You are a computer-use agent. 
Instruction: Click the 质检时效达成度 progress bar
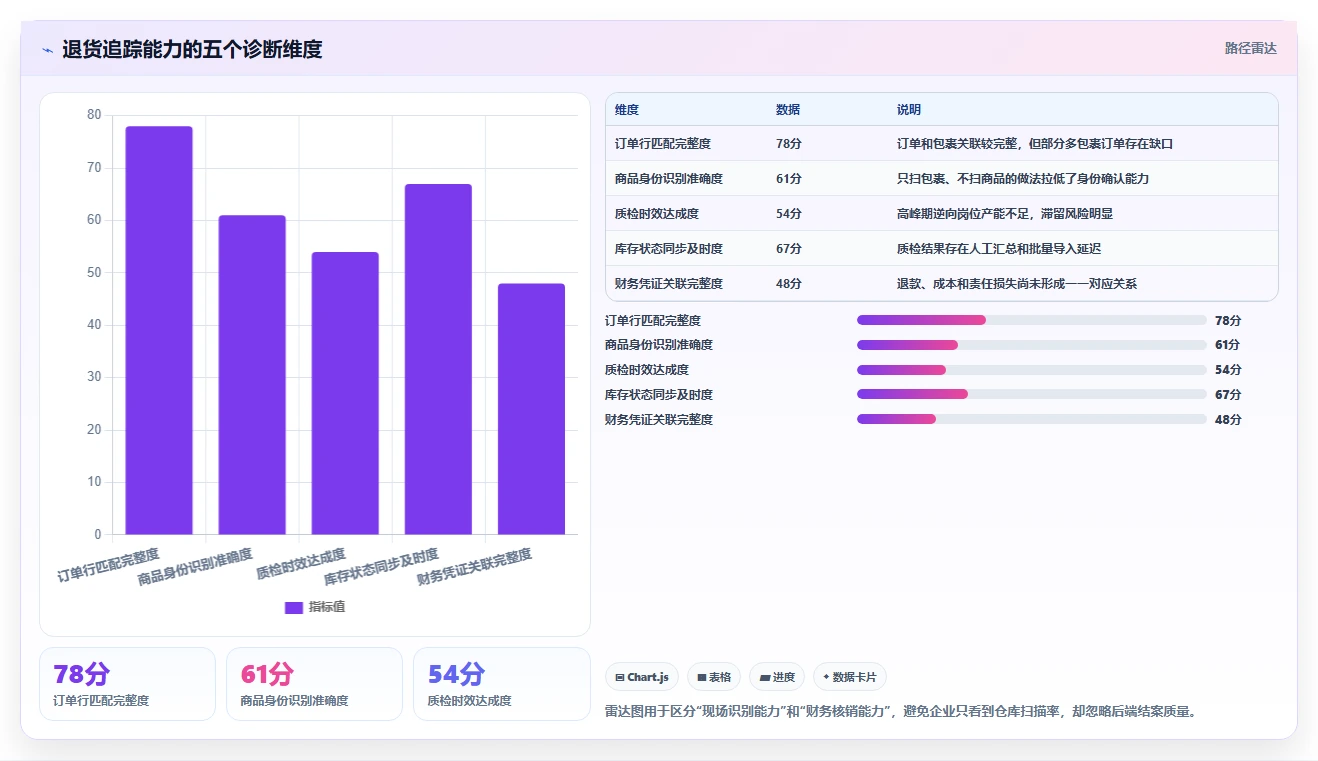point(1032,370)
